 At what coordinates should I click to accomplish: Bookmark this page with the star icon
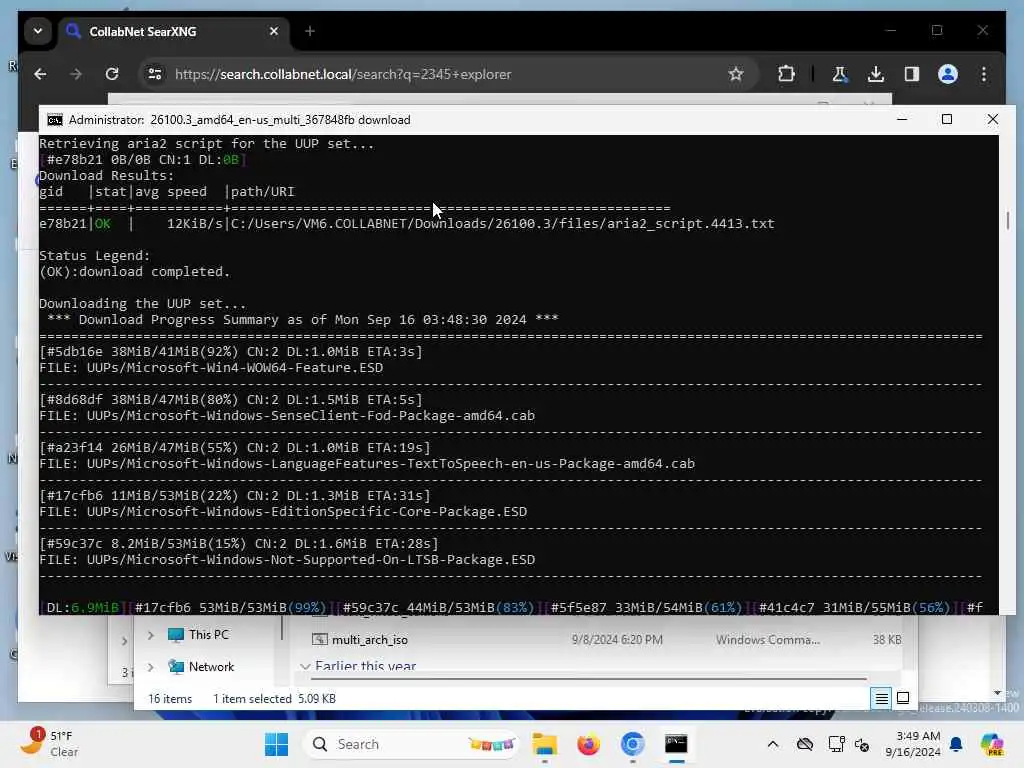click(x=736, y=74)
